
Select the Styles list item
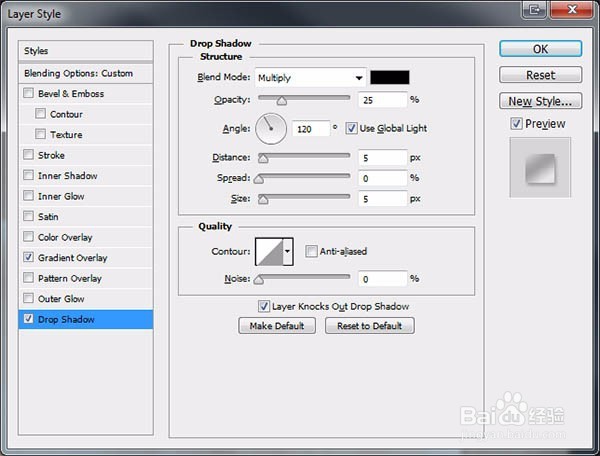pyautogui.click(x=86, y=51)
